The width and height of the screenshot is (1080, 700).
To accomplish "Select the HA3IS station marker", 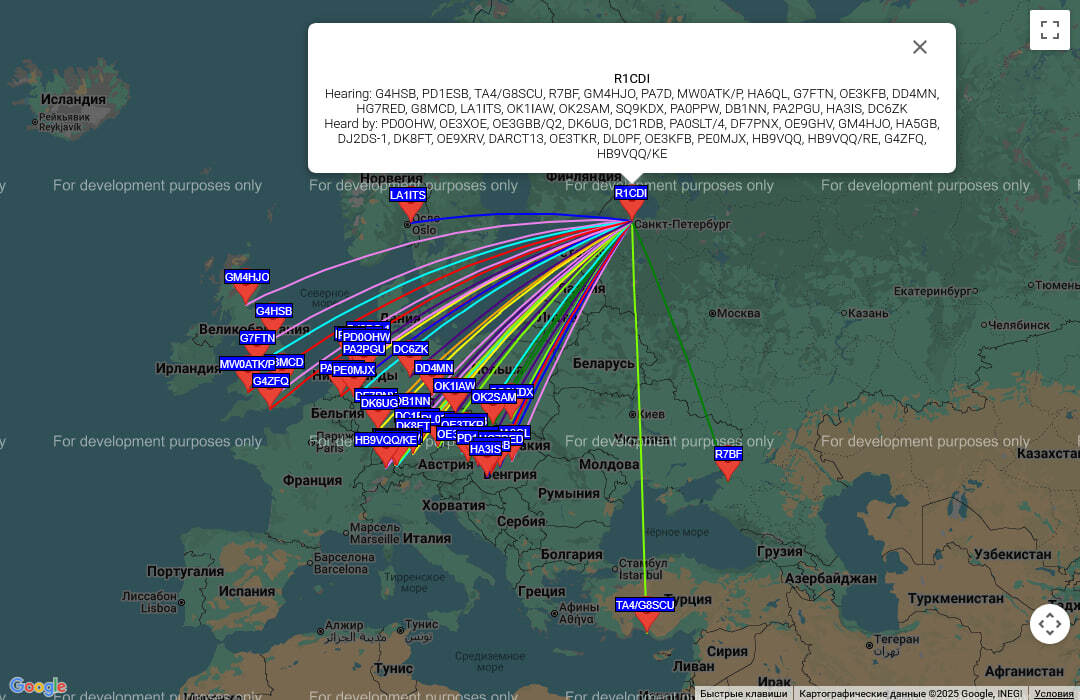I will point(486,466).
